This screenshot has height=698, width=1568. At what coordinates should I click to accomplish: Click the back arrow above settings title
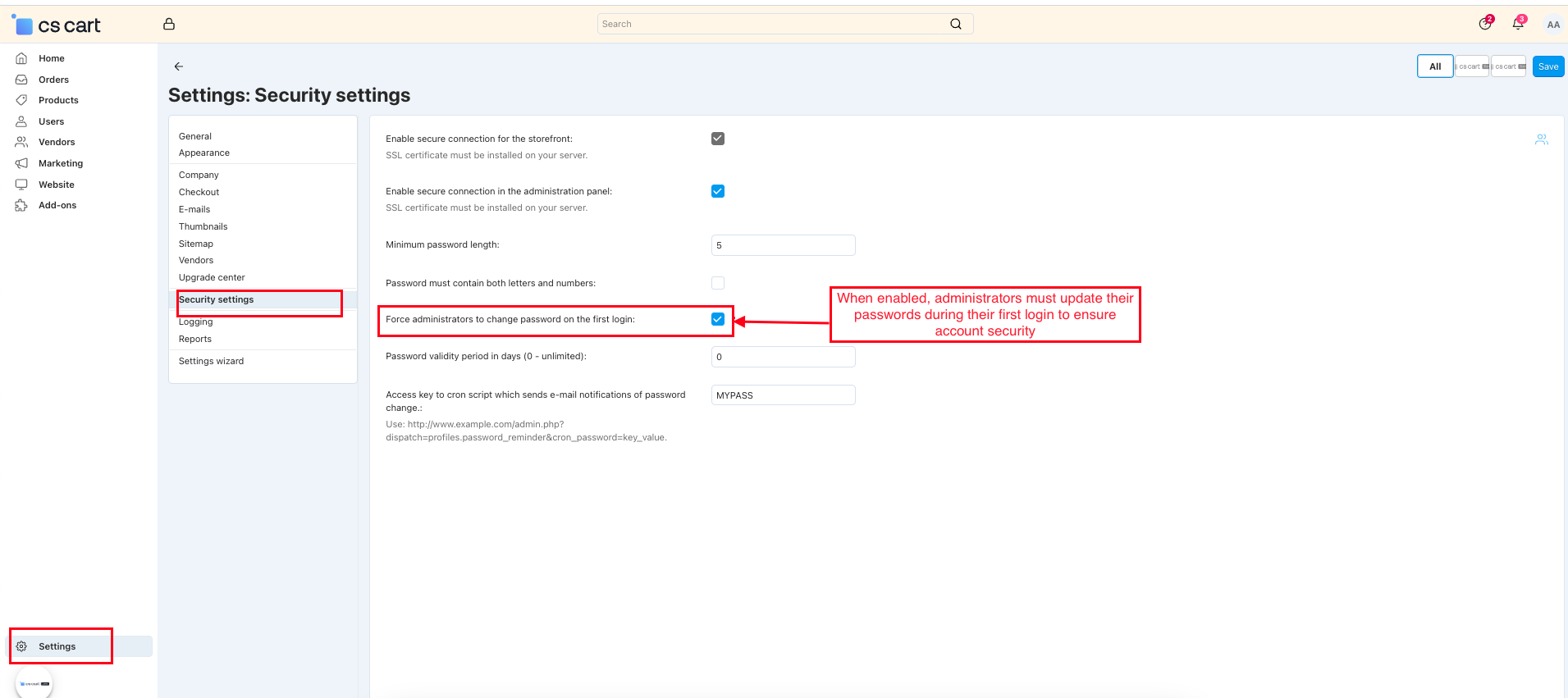tap(179, 66)
